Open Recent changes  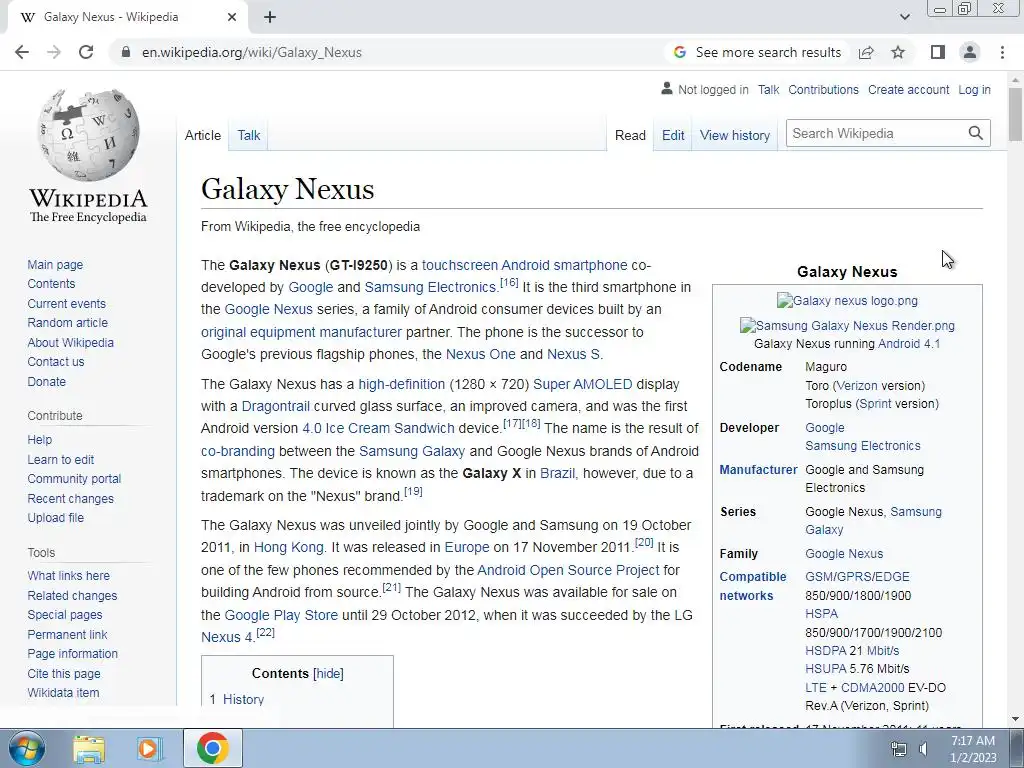point(71,498)
